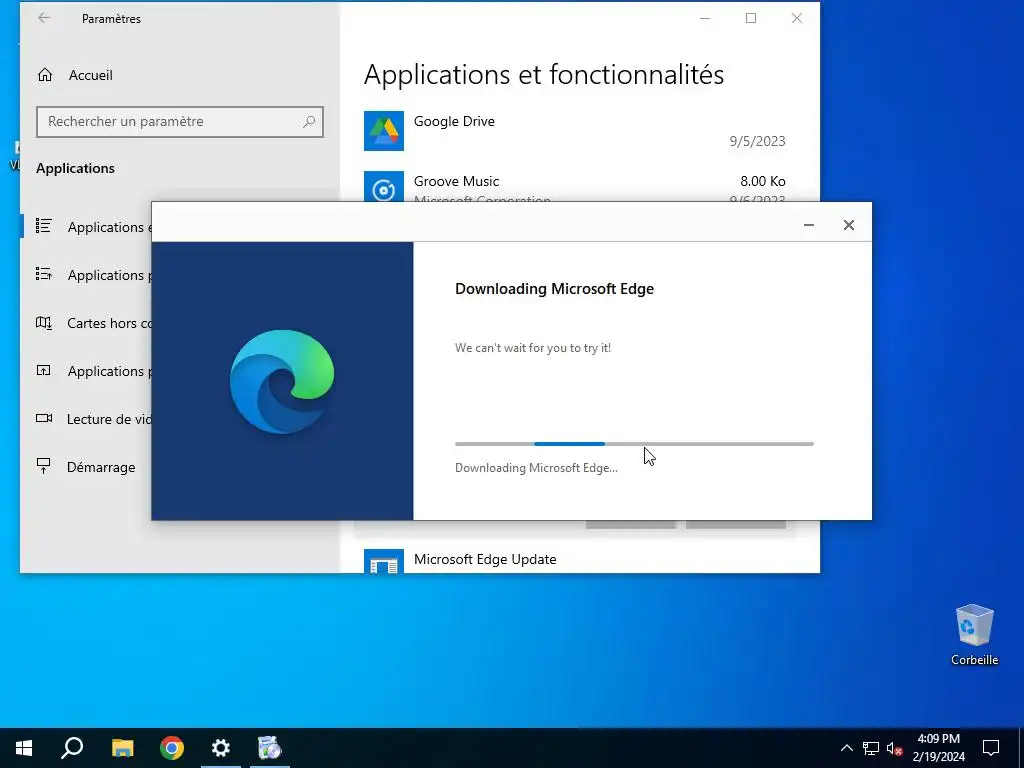Click 'We can't wait for you' text
This screenshot has height=768, width=1024.
point(533,347)
